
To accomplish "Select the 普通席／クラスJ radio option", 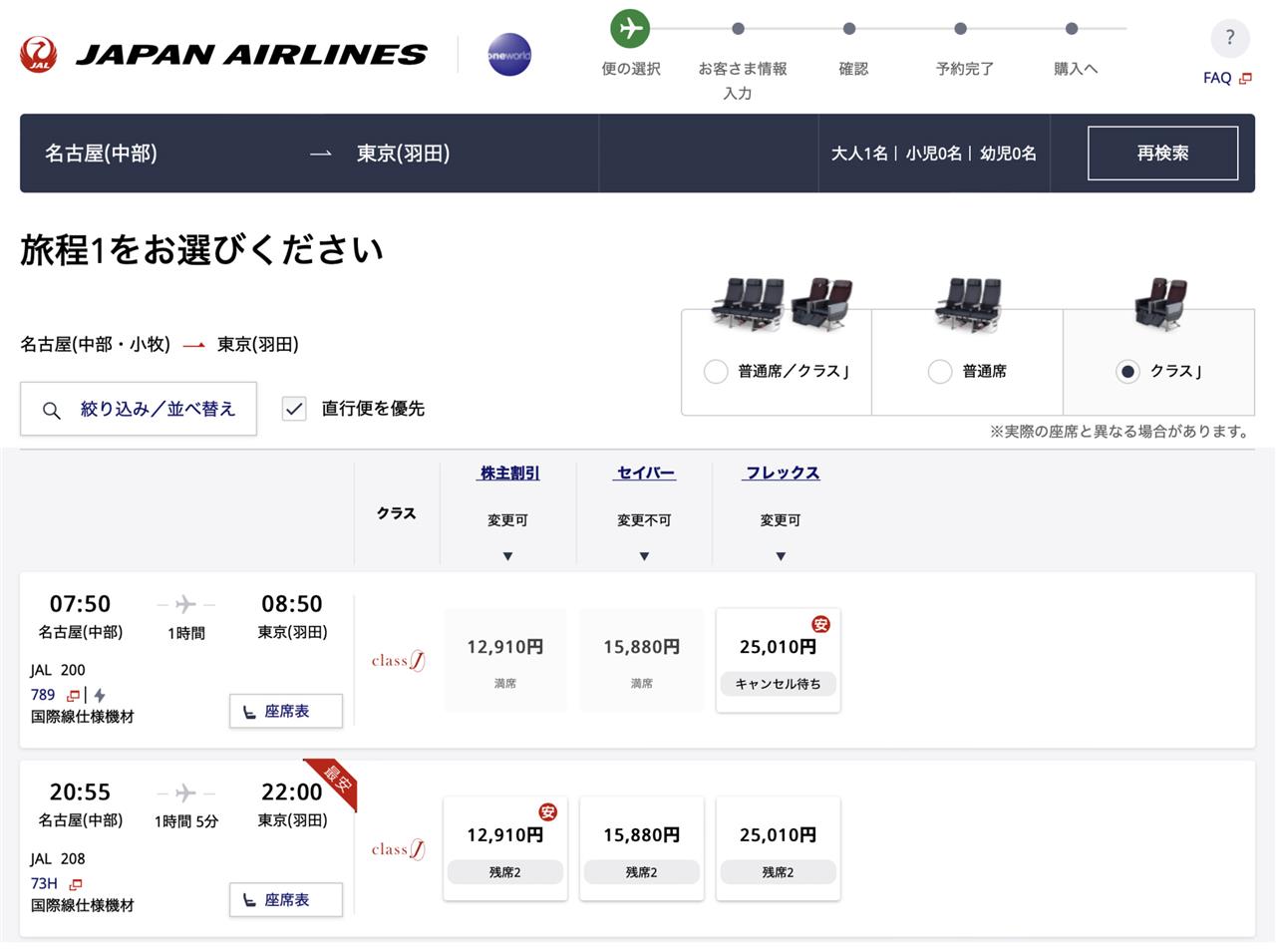I will pos(715,372).
